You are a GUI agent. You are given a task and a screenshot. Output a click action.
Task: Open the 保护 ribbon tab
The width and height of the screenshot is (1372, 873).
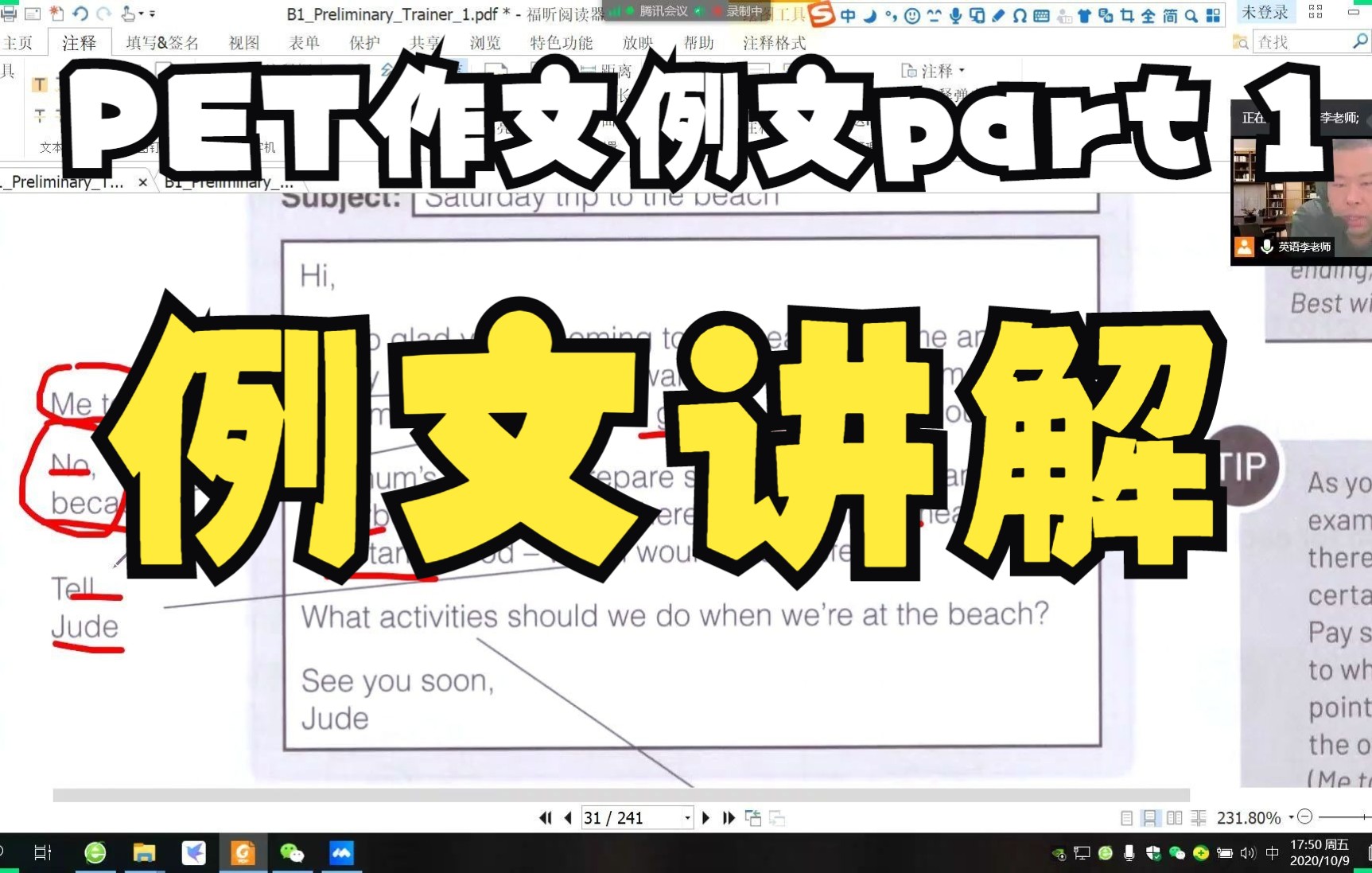click(365, 42)
